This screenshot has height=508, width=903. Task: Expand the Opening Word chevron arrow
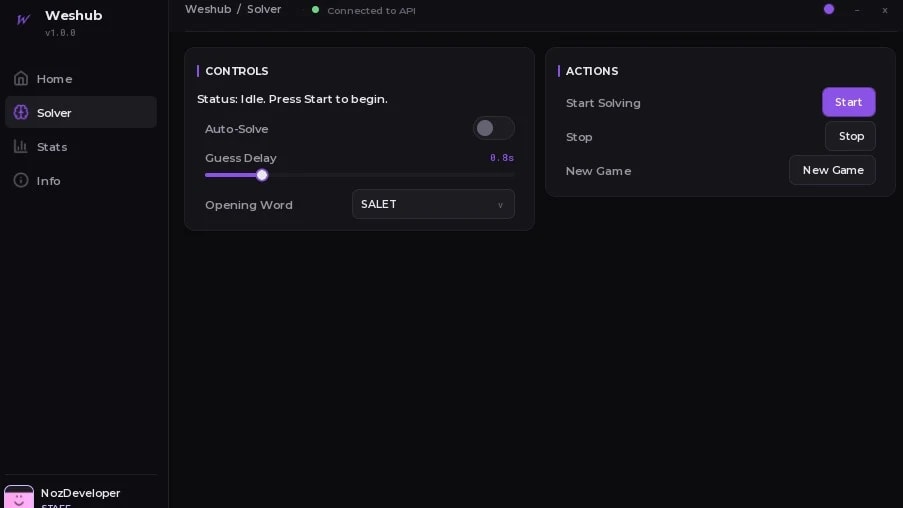click(x=500, y=205)
